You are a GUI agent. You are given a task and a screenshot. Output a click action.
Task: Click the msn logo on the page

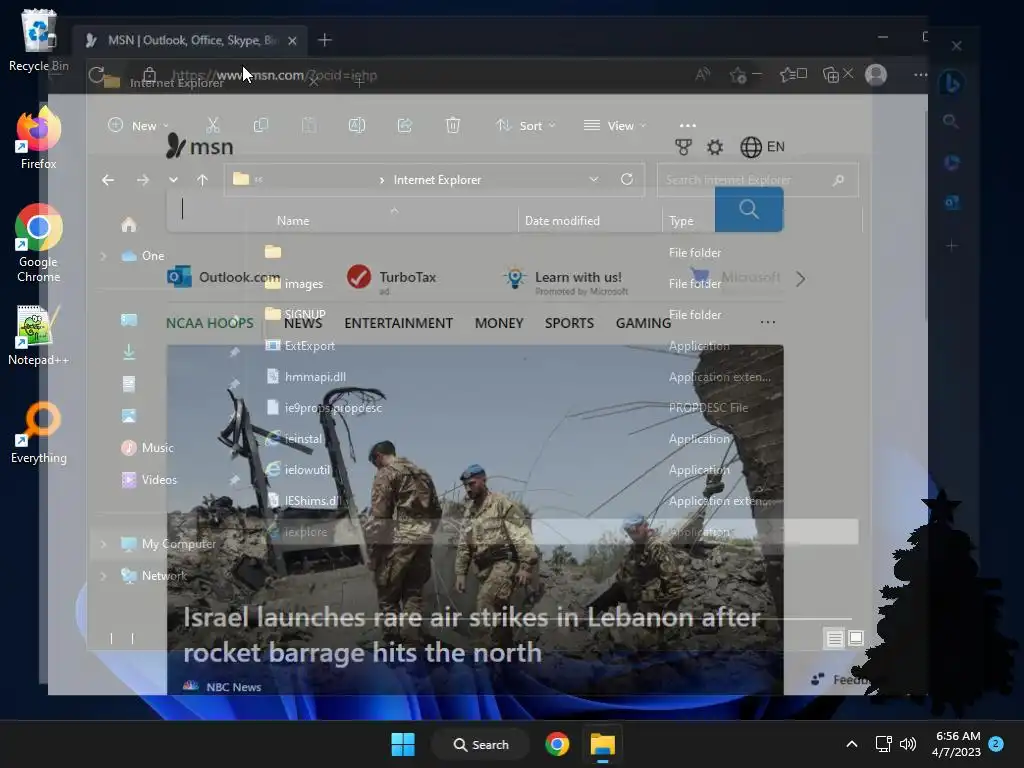(x=200, y=146)
